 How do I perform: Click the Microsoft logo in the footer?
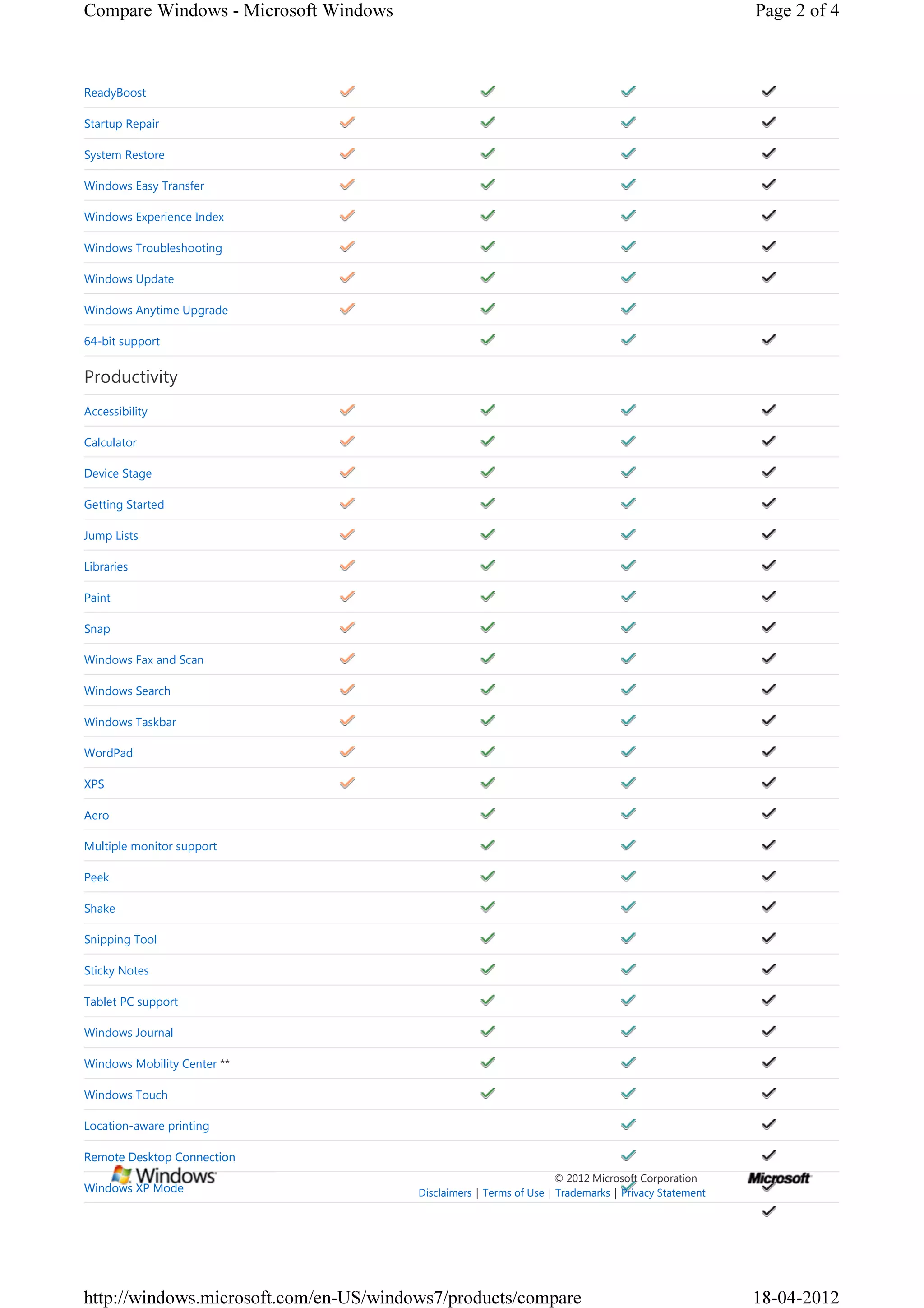[x=778, y=1178]
